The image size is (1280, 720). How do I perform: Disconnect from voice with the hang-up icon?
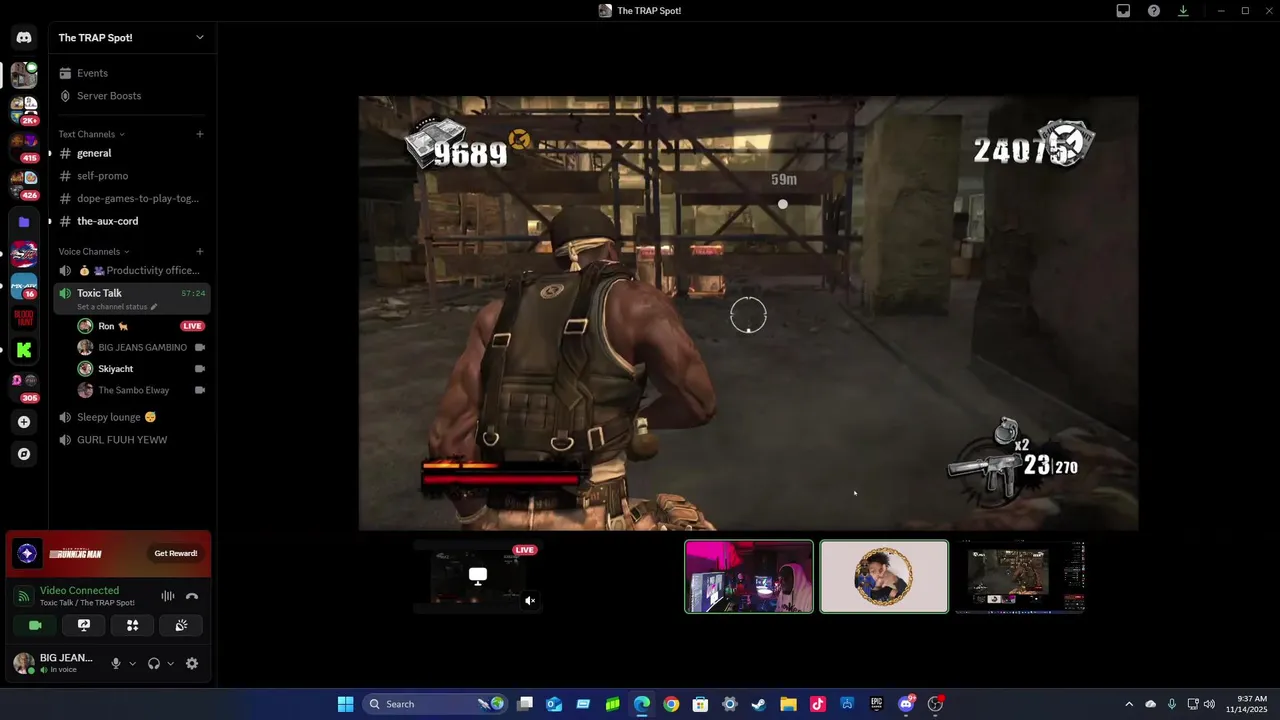pyautogui.click(x=192, y=596)
